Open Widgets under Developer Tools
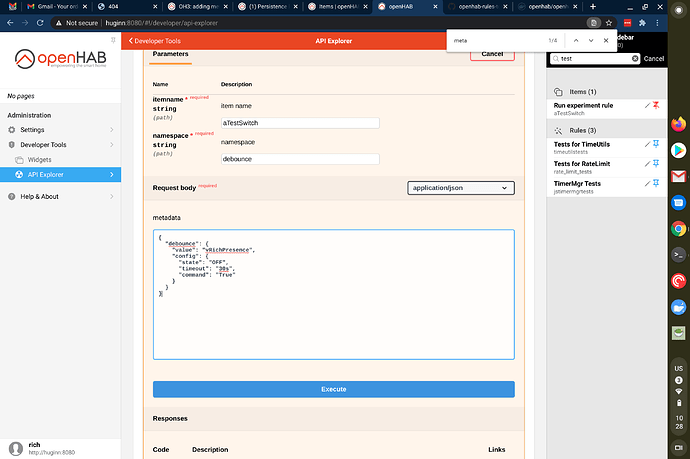This screenshot has height=459, width=690. [60, 160]
